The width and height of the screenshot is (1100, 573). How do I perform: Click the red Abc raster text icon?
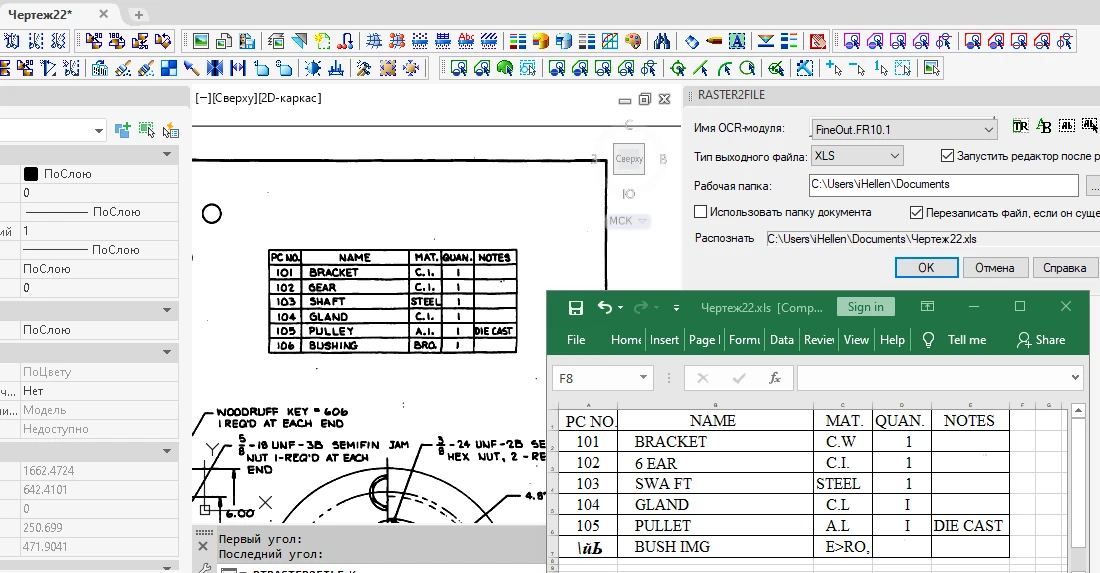tap(465, 41)
